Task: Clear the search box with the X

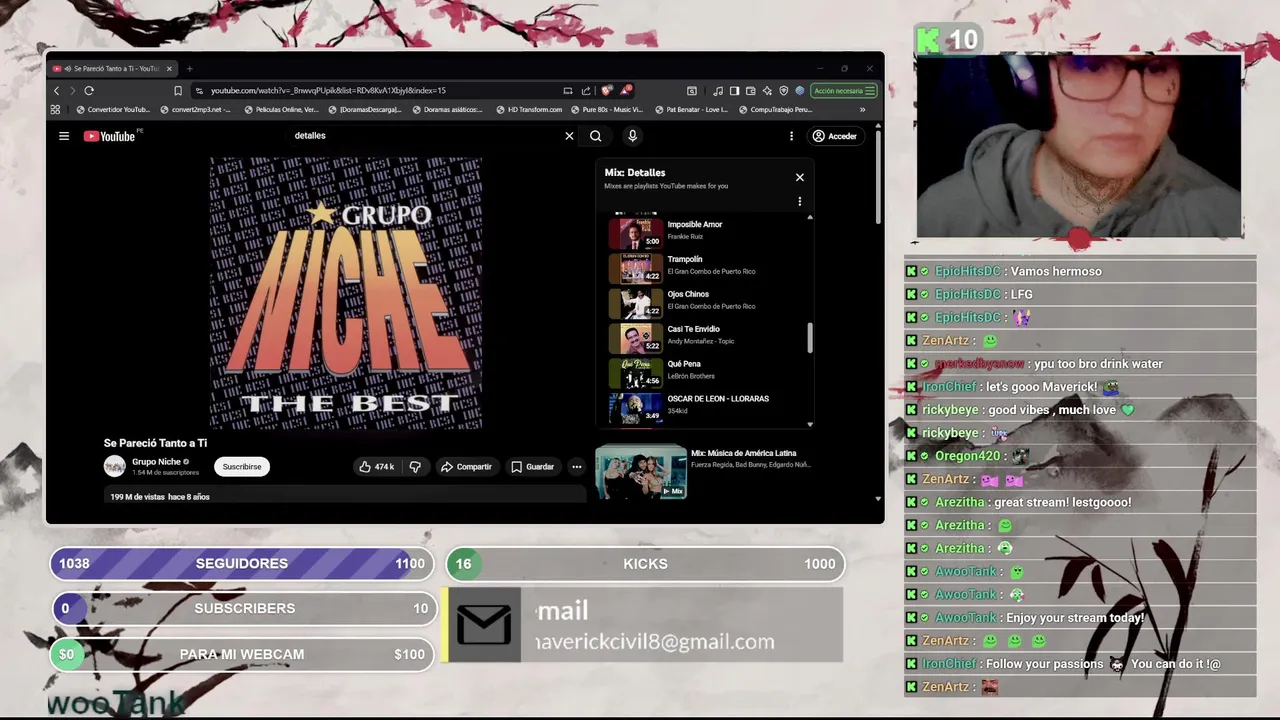Action: 569,136
